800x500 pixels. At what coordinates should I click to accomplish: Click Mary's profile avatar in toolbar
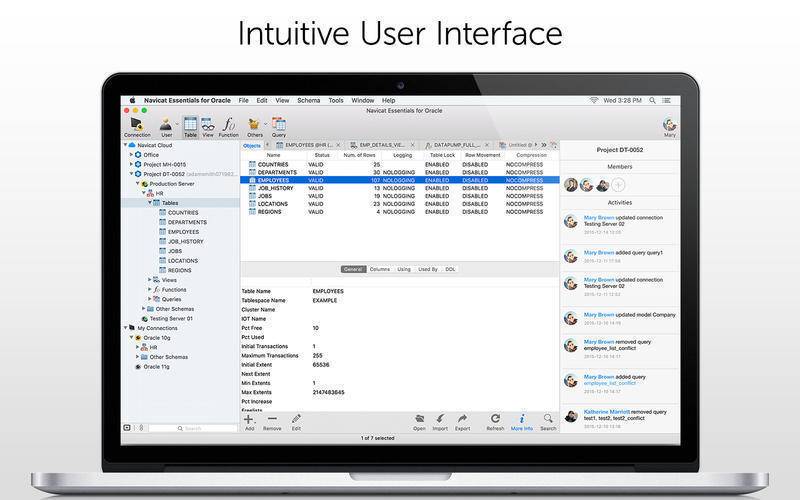tap(669, 124)
